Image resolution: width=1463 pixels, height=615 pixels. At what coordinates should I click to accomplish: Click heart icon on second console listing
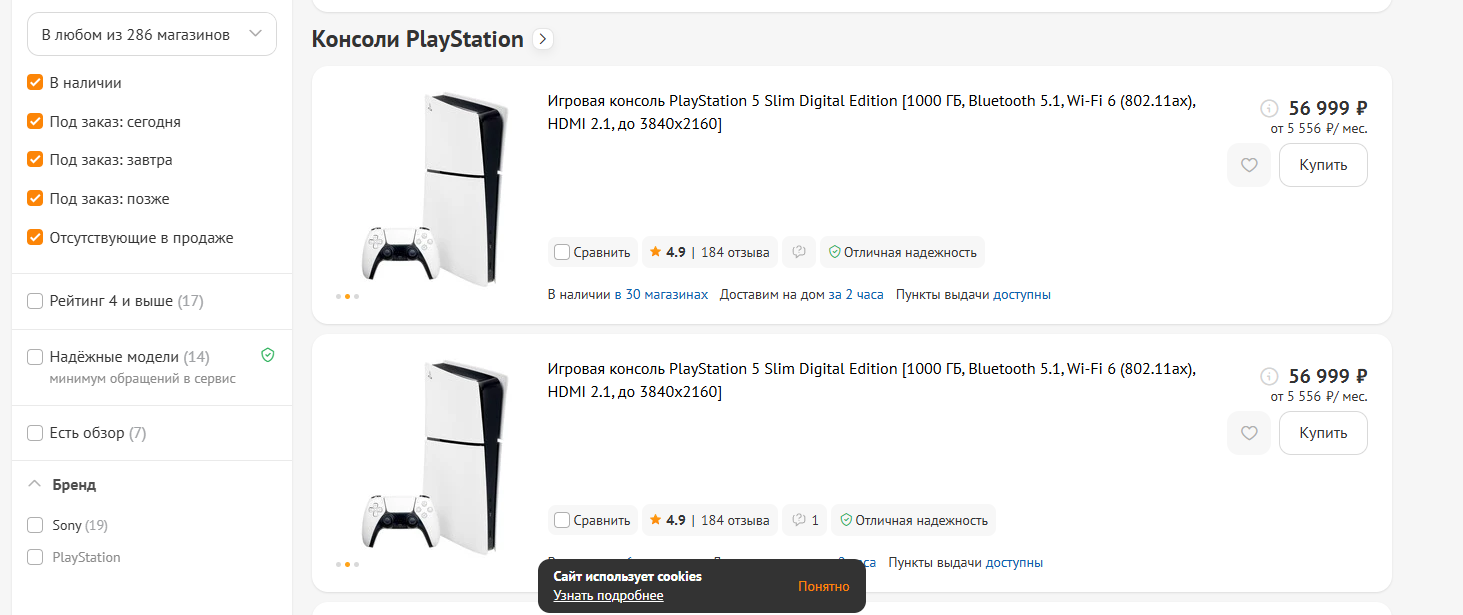[1248, 433]
